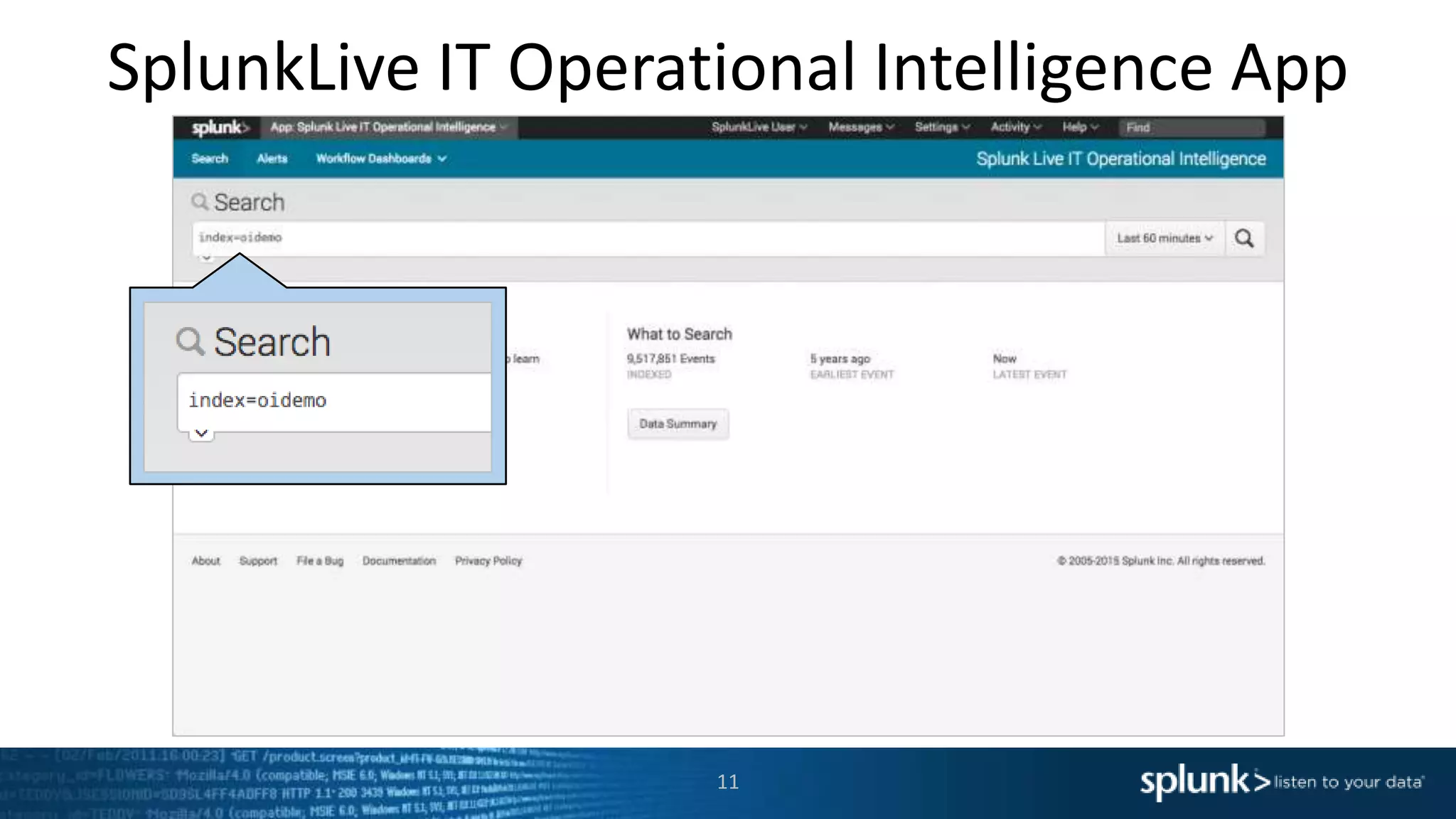
Task: Expand search bar with small chevron below input
Action: coord(206,258)
